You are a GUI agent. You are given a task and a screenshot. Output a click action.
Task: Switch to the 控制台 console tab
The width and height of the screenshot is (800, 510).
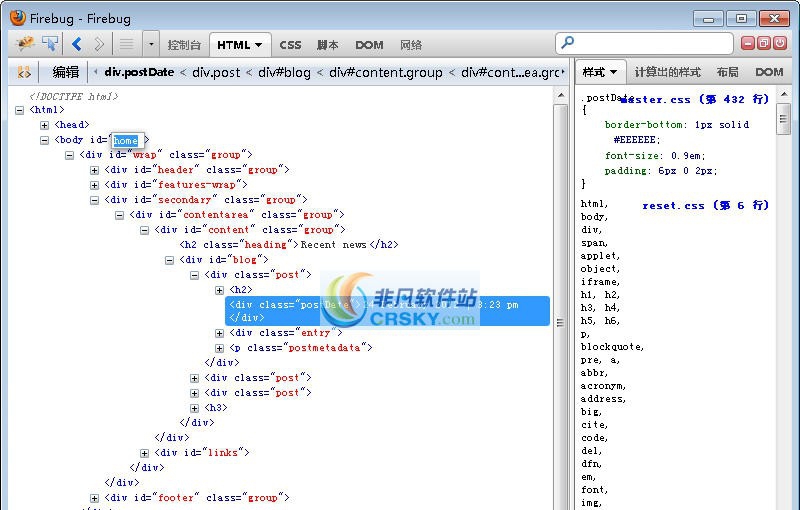(184, 45)
